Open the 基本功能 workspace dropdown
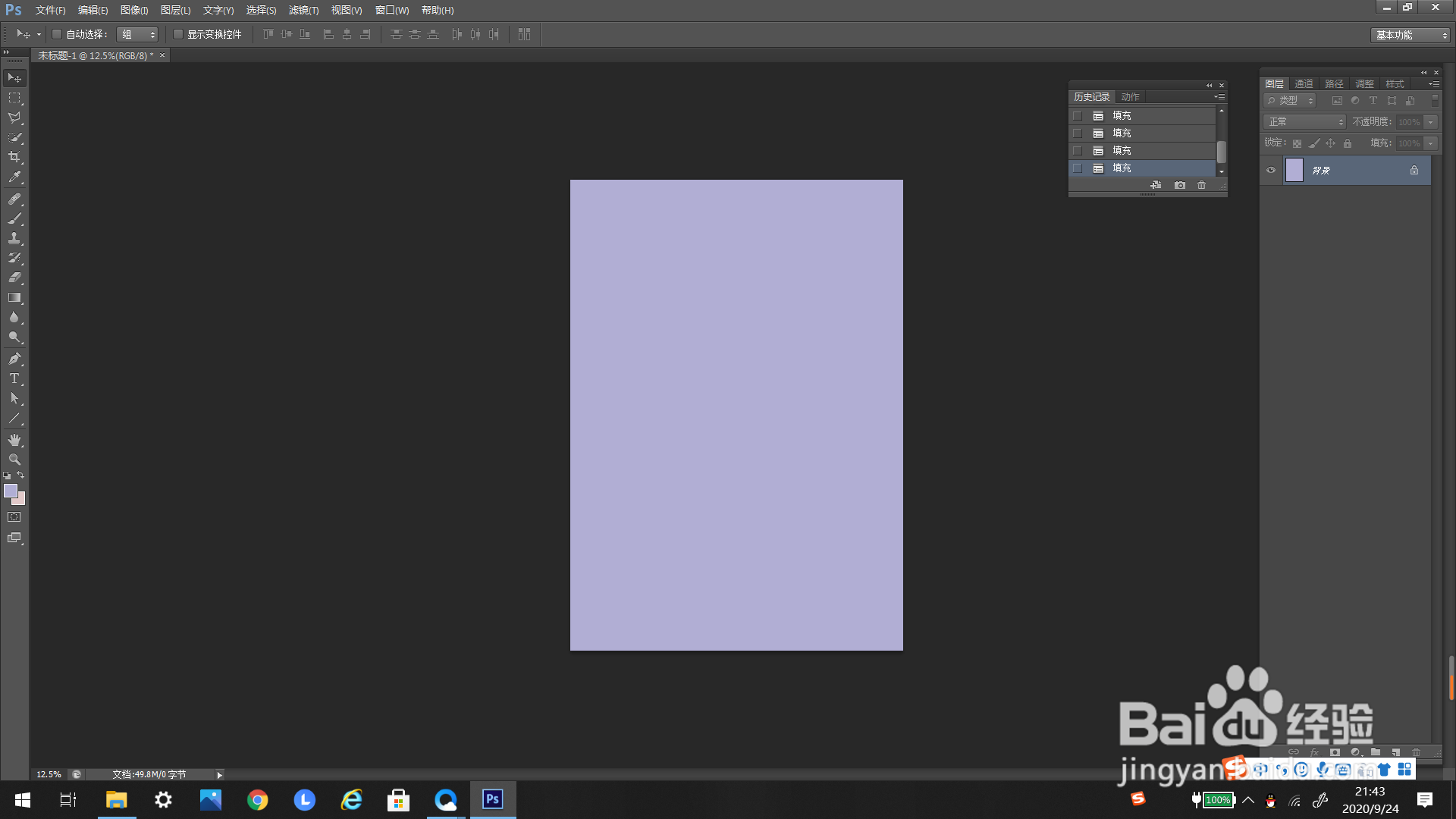 (x=1410, y=35)
